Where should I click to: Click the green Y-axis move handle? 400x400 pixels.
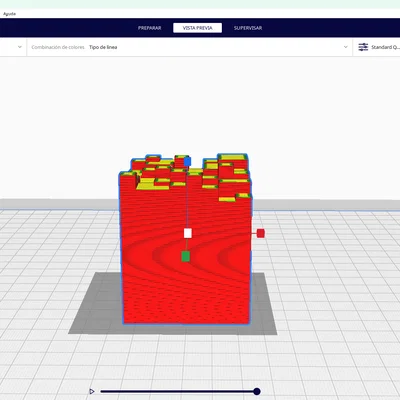pos(186,256)
